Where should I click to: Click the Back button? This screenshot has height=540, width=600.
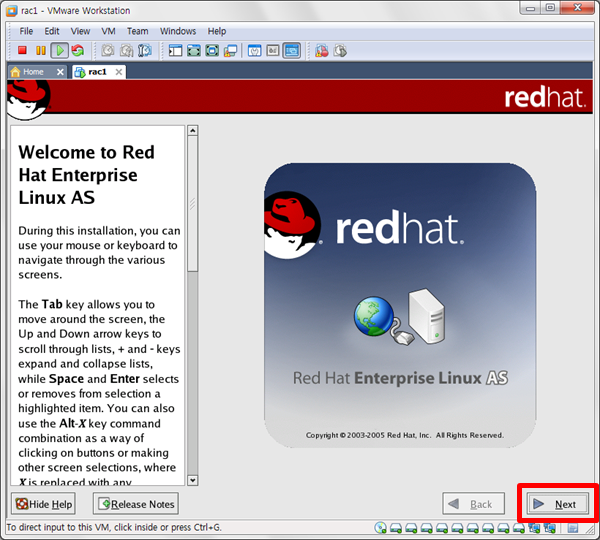[473, 504]
